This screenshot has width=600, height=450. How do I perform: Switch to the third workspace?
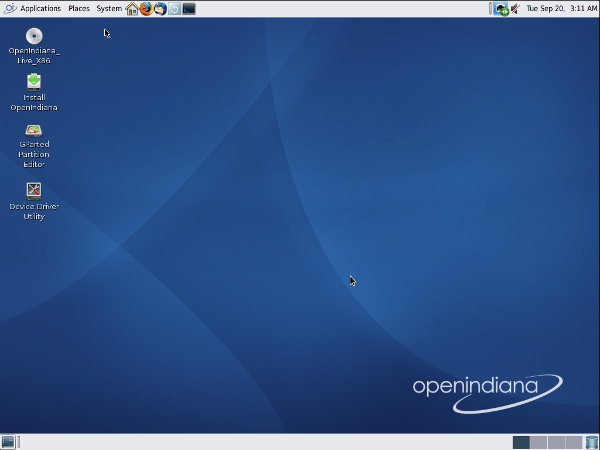pyautogui.click(x=556, y=442)
